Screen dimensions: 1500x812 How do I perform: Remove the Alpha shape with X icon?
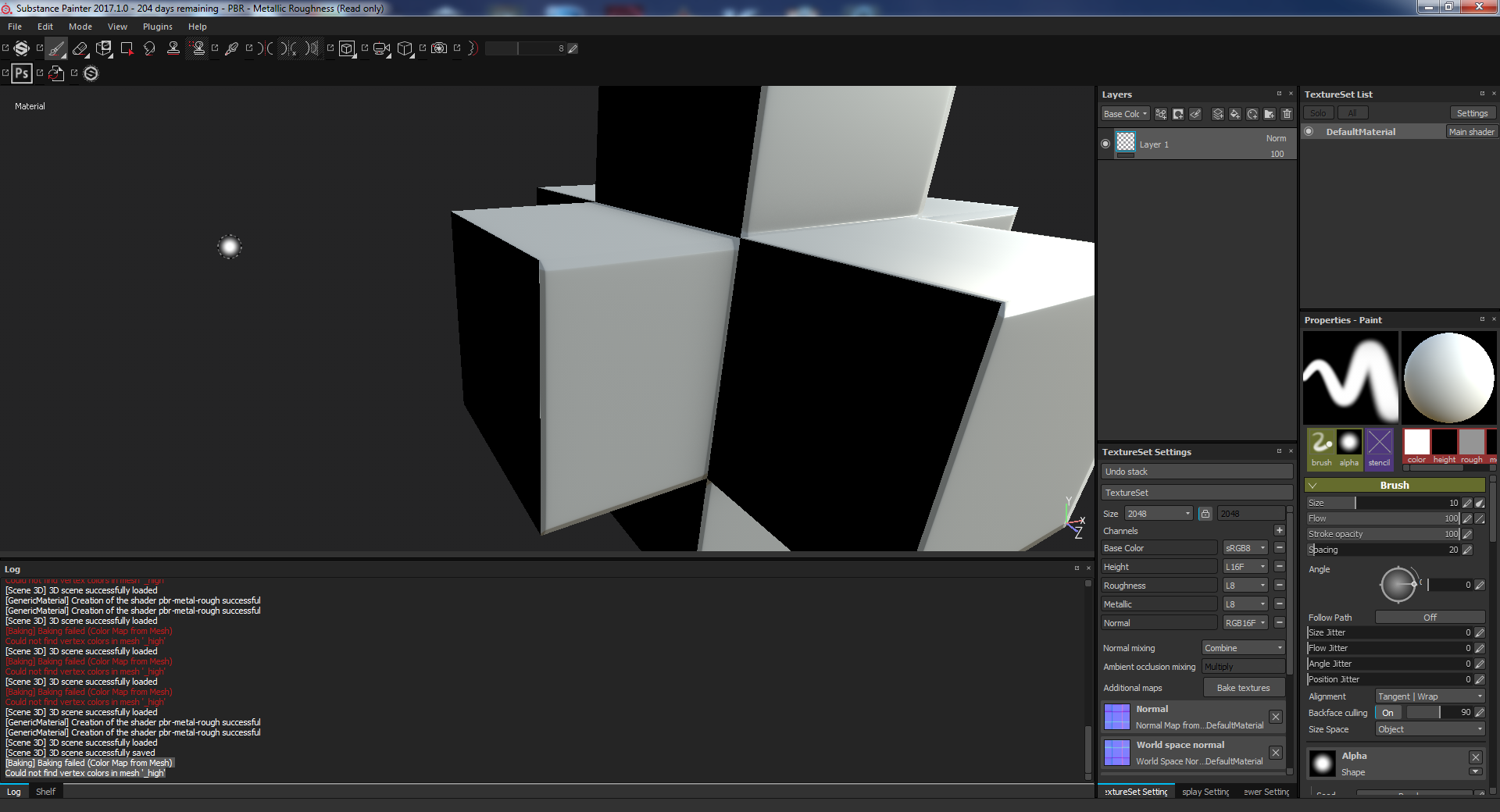pyautogui.click(x=1476, y=757)
